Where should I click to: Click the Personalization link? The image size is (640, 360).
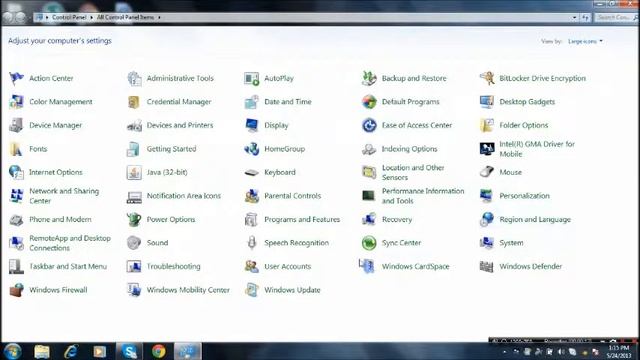pyautogui.click(x=524, y=196)
